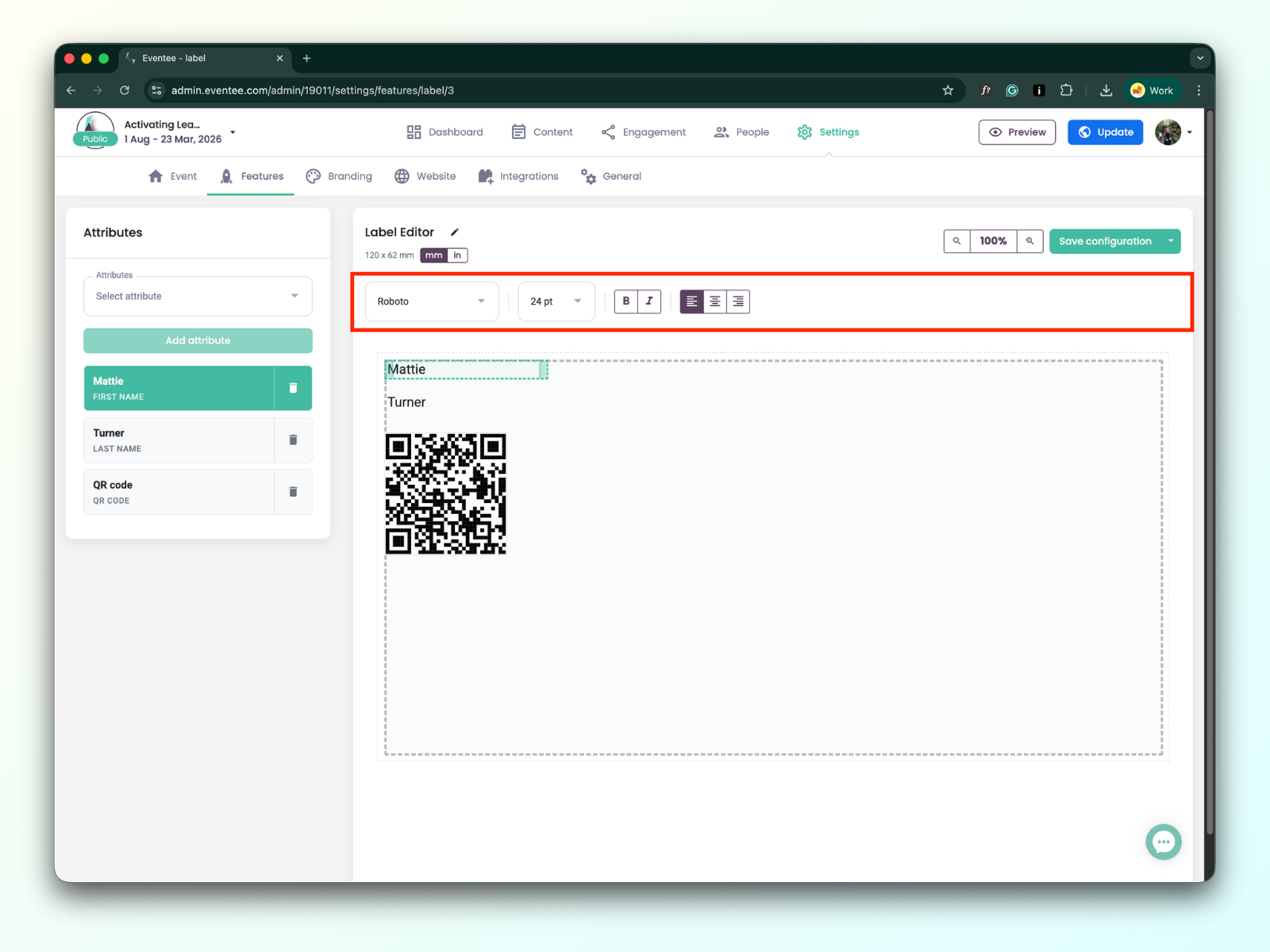The height and width of the screenshot is (952, 1270).
Task: Remove the QR code attribute
Action: coord(293,492)
